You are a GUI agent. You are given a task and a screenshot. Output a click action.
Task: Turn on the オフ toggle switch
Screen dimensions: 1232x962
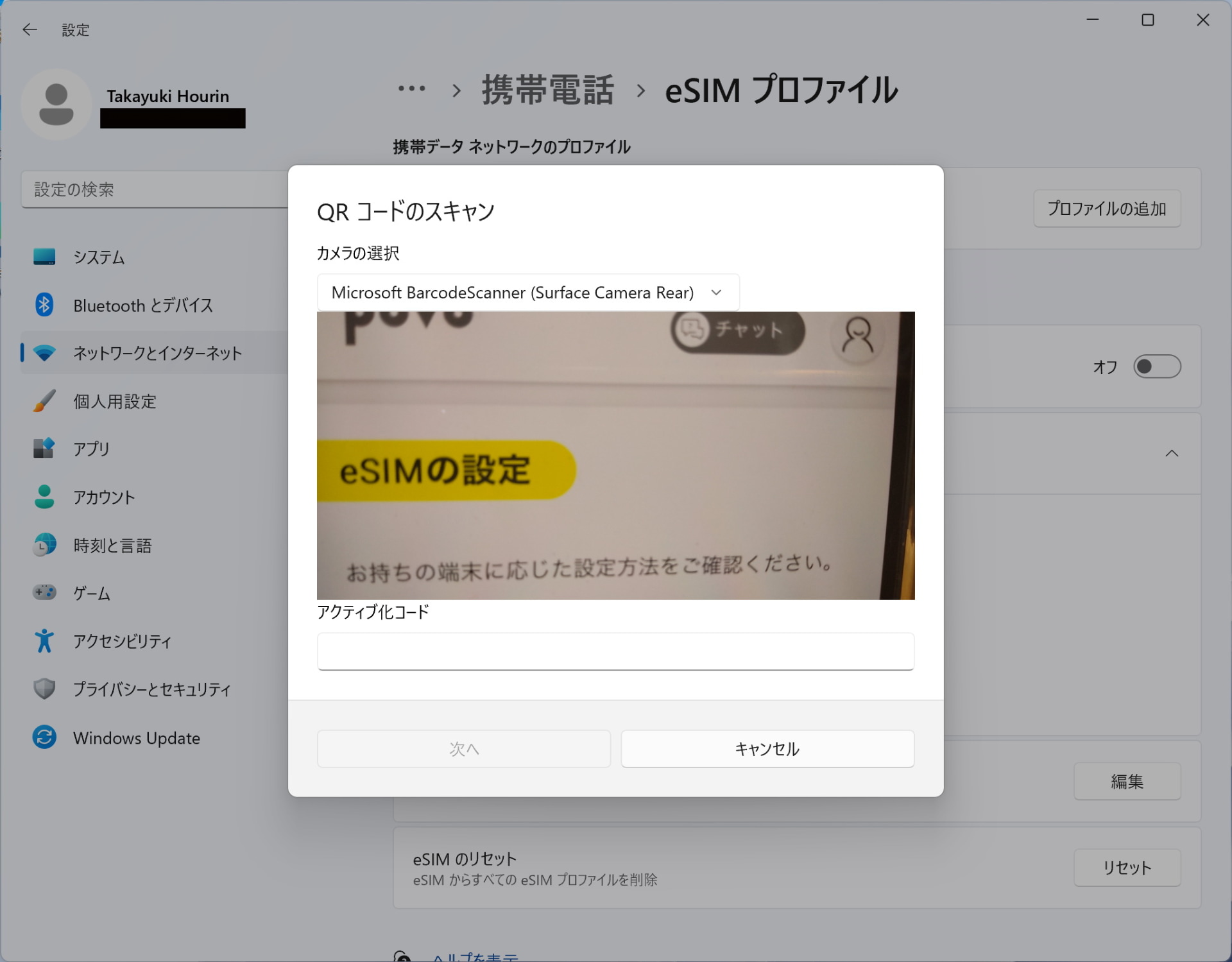pos(1158,366)
